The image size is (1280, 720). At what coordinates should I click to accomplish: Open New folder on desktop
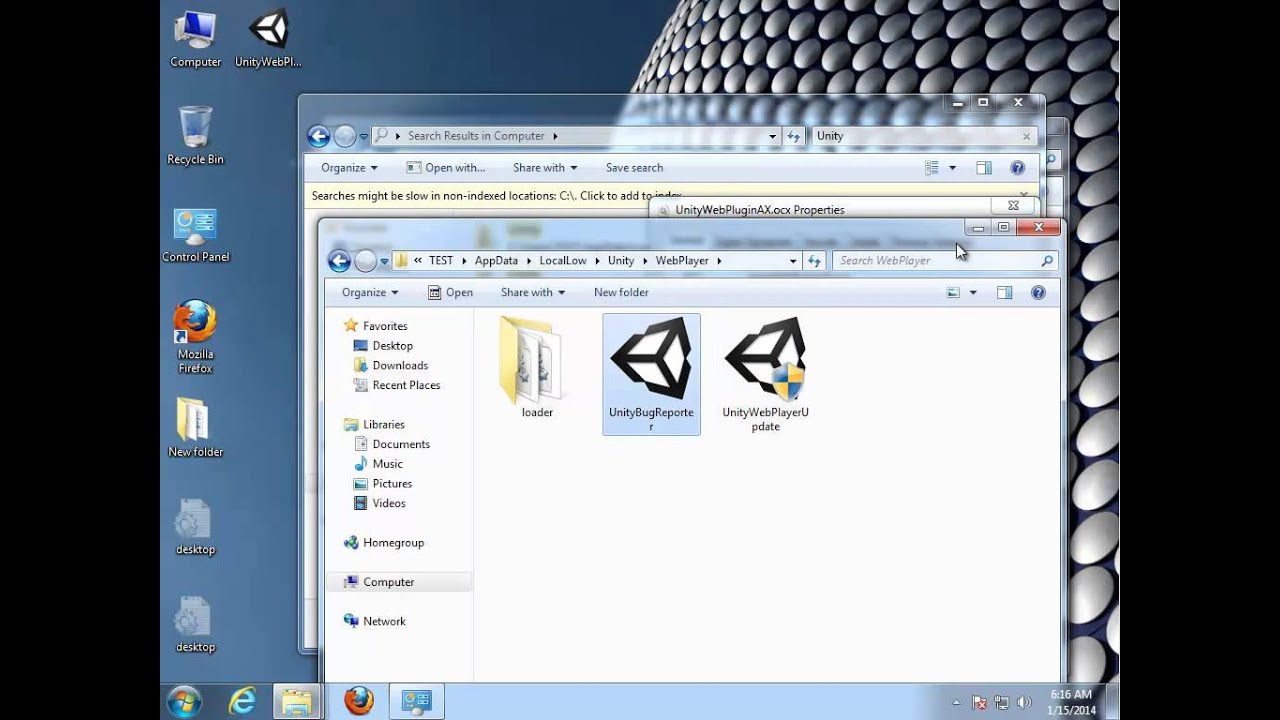[x=195, y=427]
